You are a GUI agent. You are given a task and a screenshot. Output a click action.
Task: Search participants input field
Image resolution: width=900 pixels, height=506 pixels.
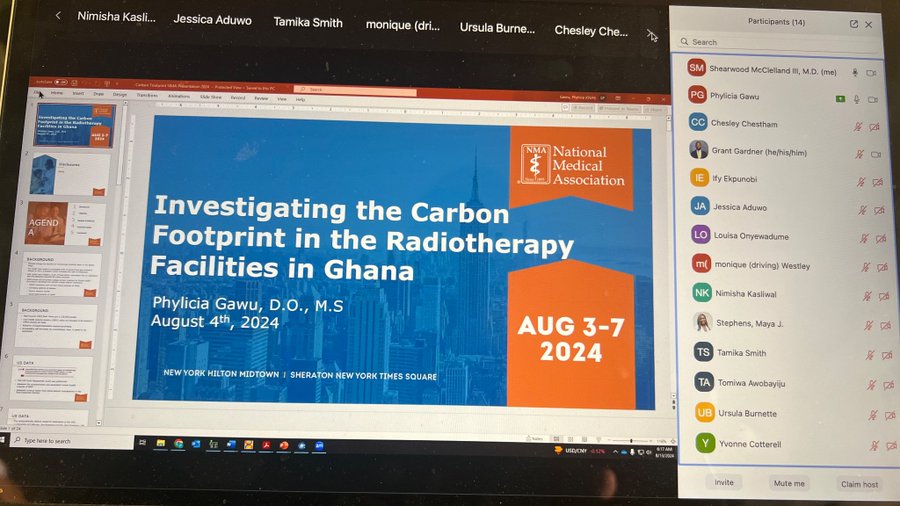click(777, 42)
